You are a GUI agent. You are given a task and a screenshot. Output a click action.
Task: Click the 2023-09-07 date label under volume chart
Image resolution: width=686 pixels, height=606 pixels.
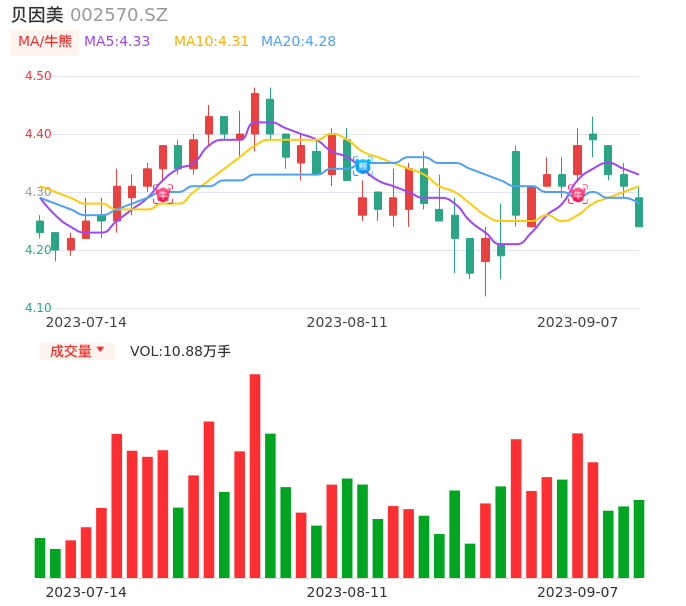pyautogui.click(x=578, y=592)
